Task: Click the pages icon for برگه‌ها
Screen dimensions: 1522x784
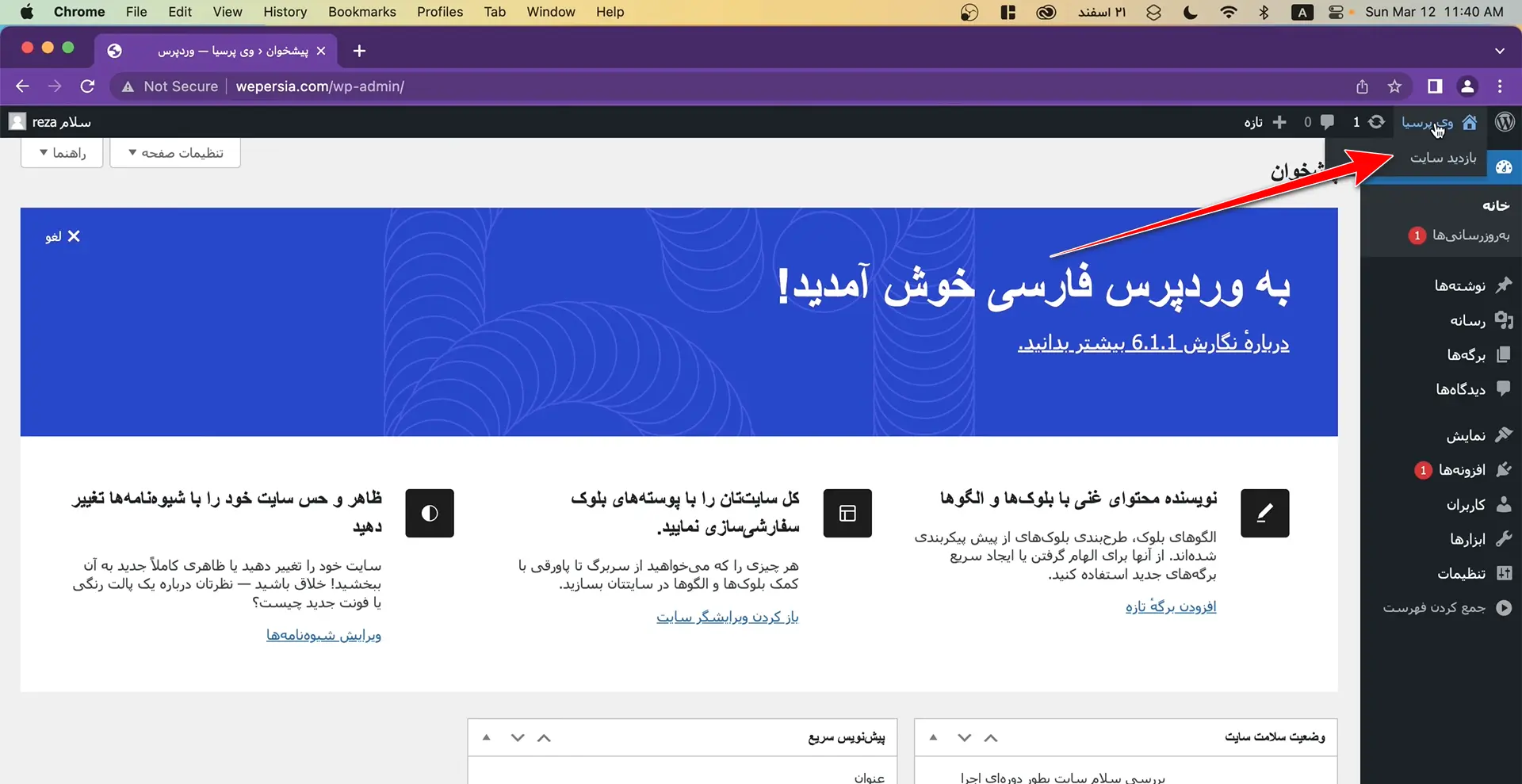Action: pyautogui.click(x=1504, y=354)
